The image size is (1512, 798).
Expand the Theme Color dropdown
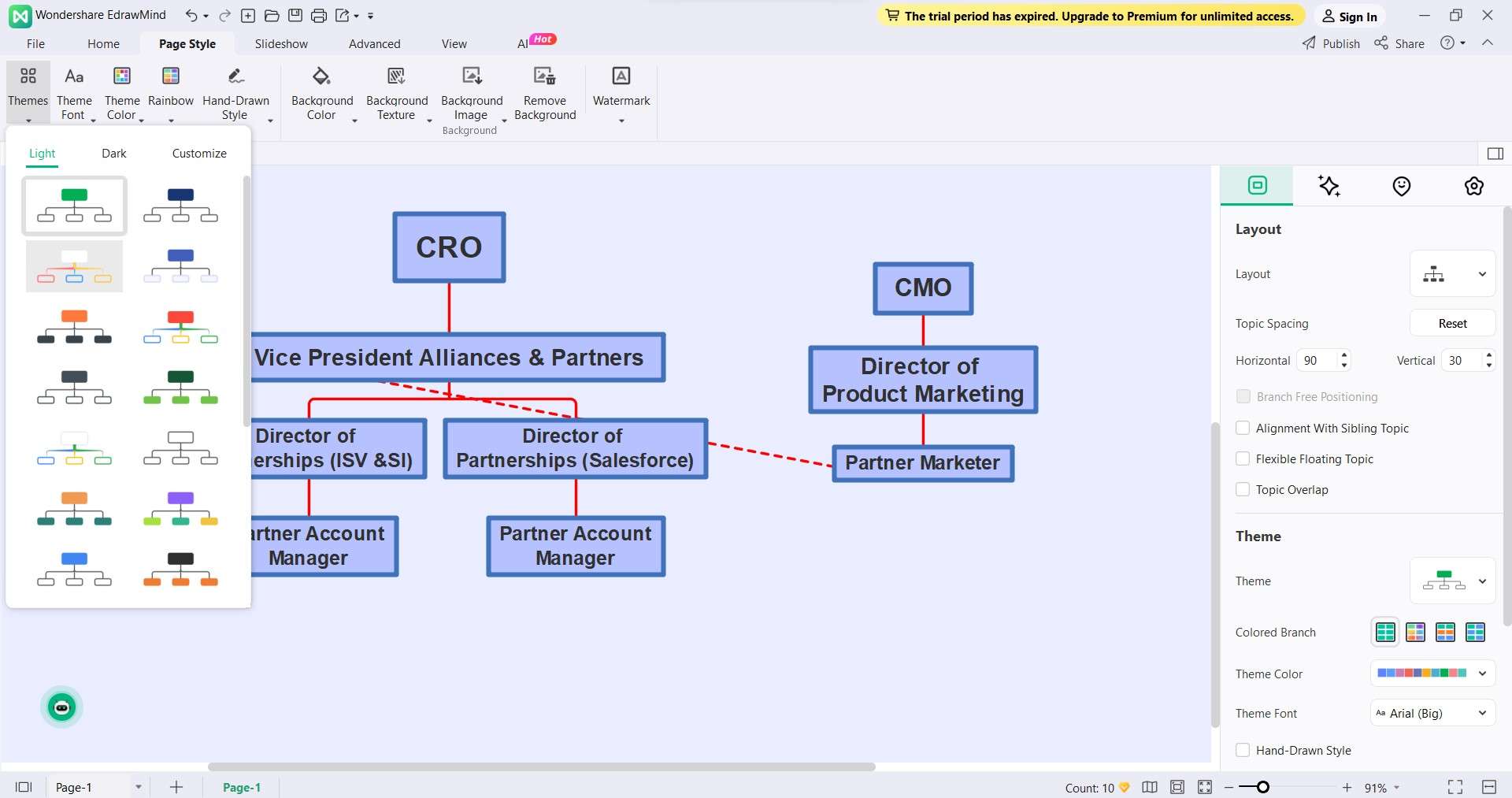tap(1432, 674)
